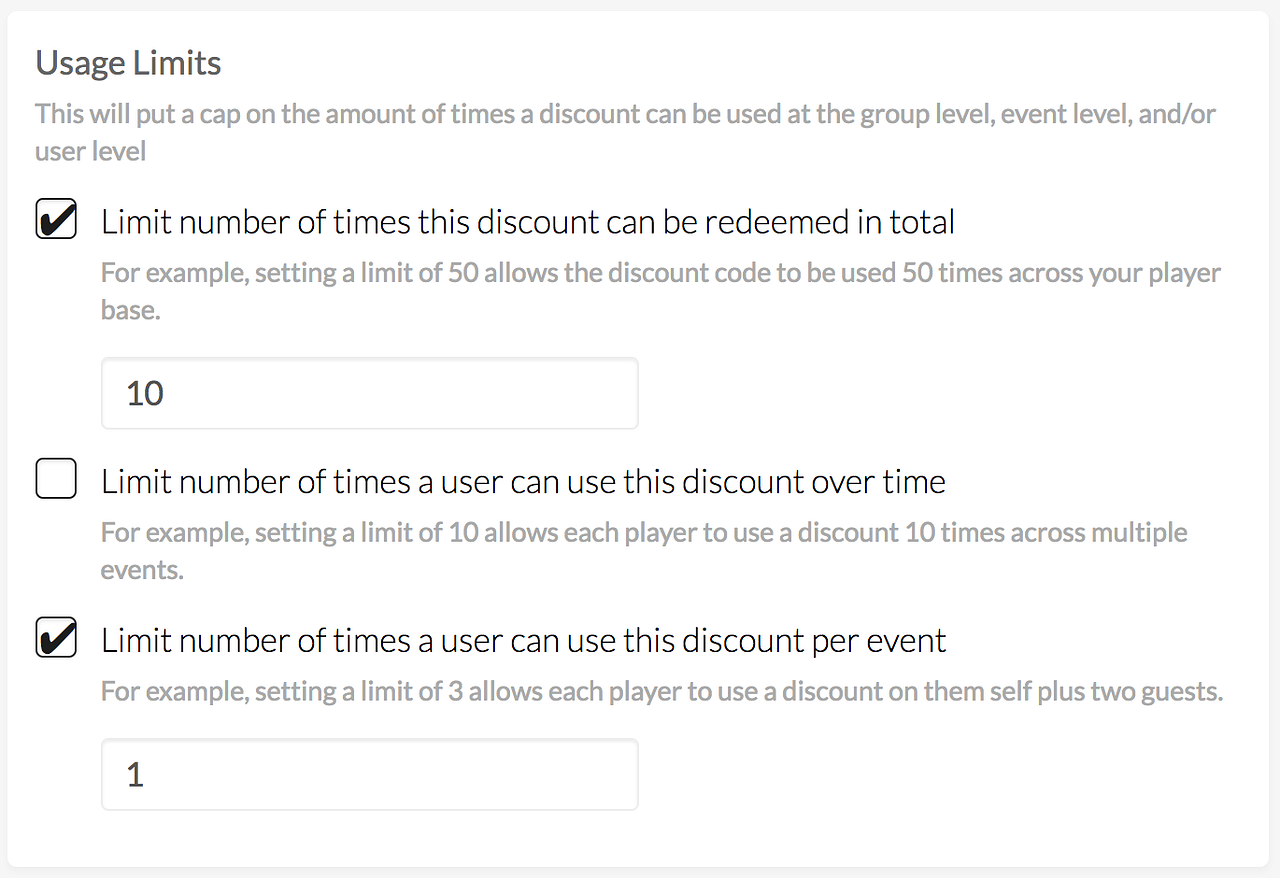Uncheck the total redemption limit checkbox

click(x=56, y=220)
